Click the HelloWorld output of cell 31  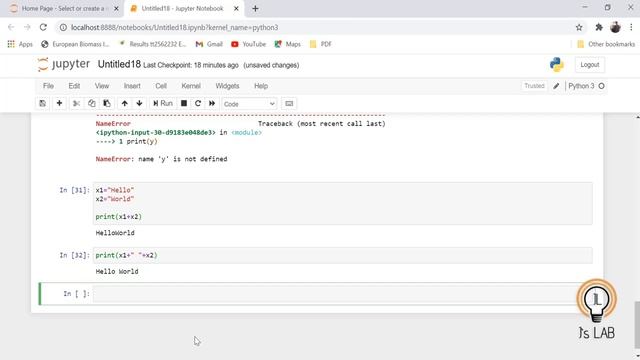[x=115, y=233]
